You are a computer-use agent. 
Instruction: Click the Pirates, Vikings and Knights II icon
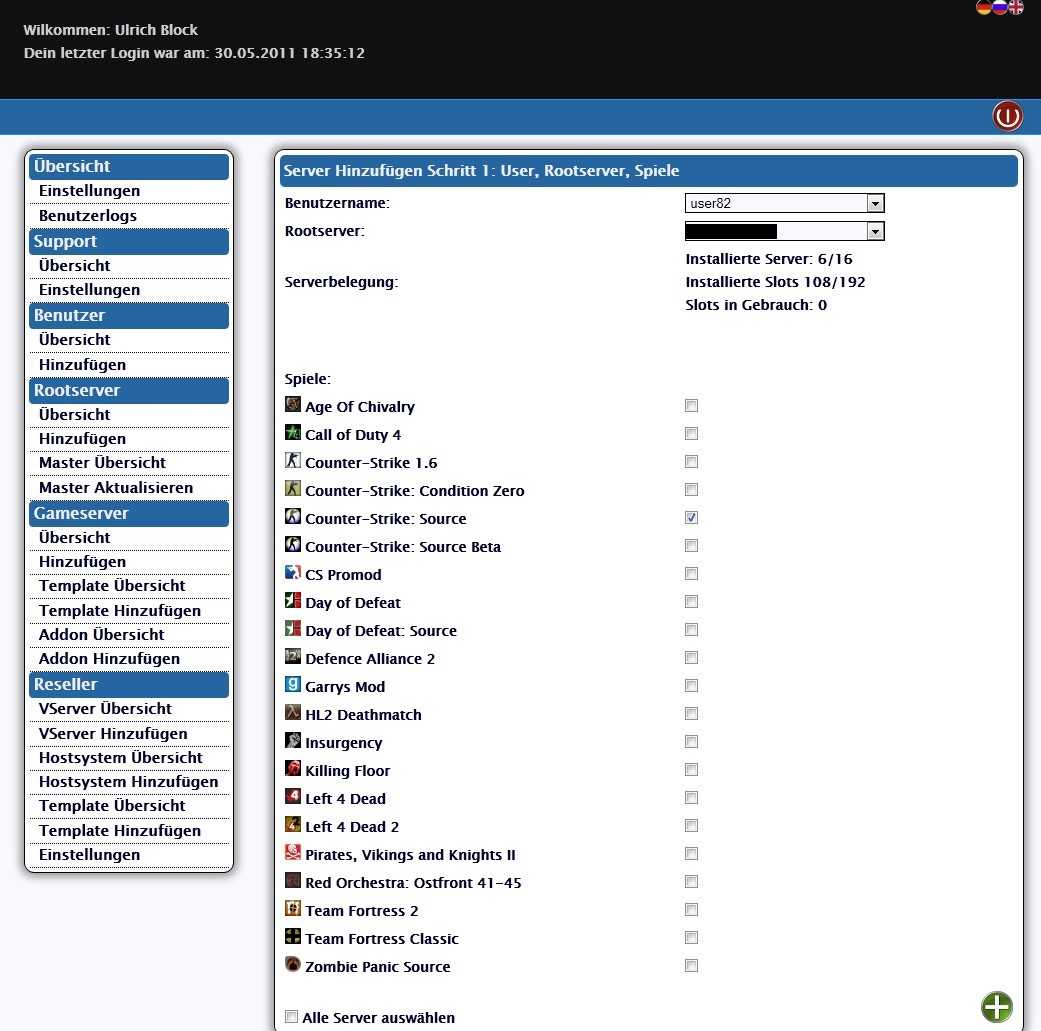point(293,852)
